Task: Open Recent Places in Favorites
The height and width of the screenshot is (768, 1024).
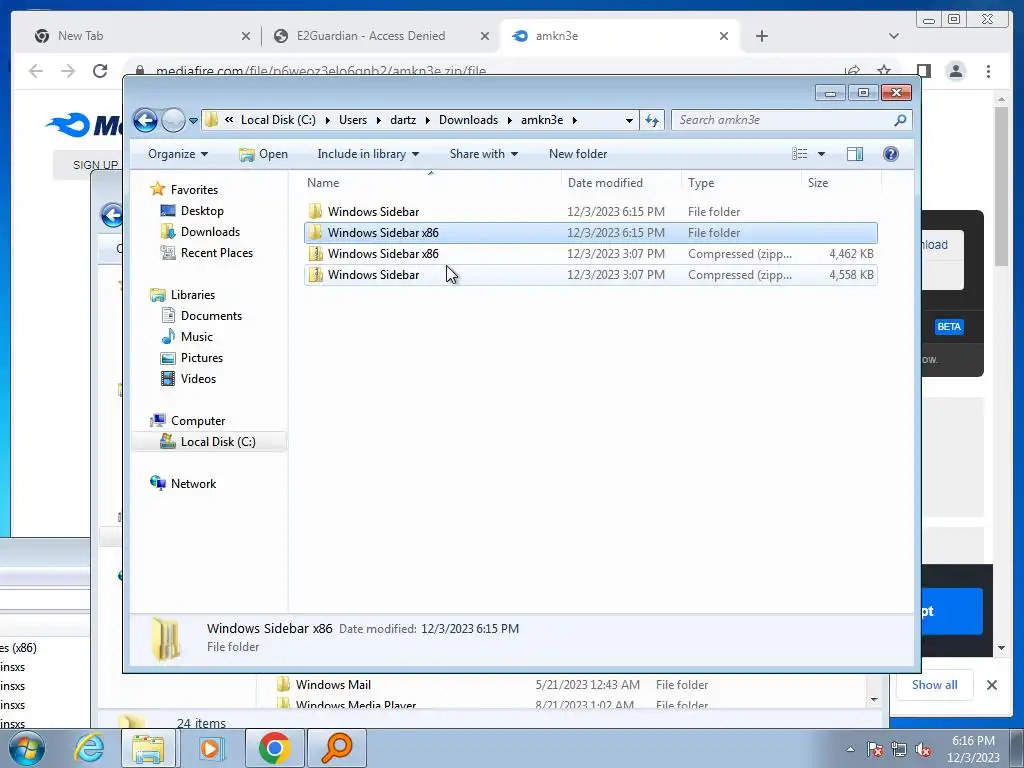Action: (x=216, y=253)
